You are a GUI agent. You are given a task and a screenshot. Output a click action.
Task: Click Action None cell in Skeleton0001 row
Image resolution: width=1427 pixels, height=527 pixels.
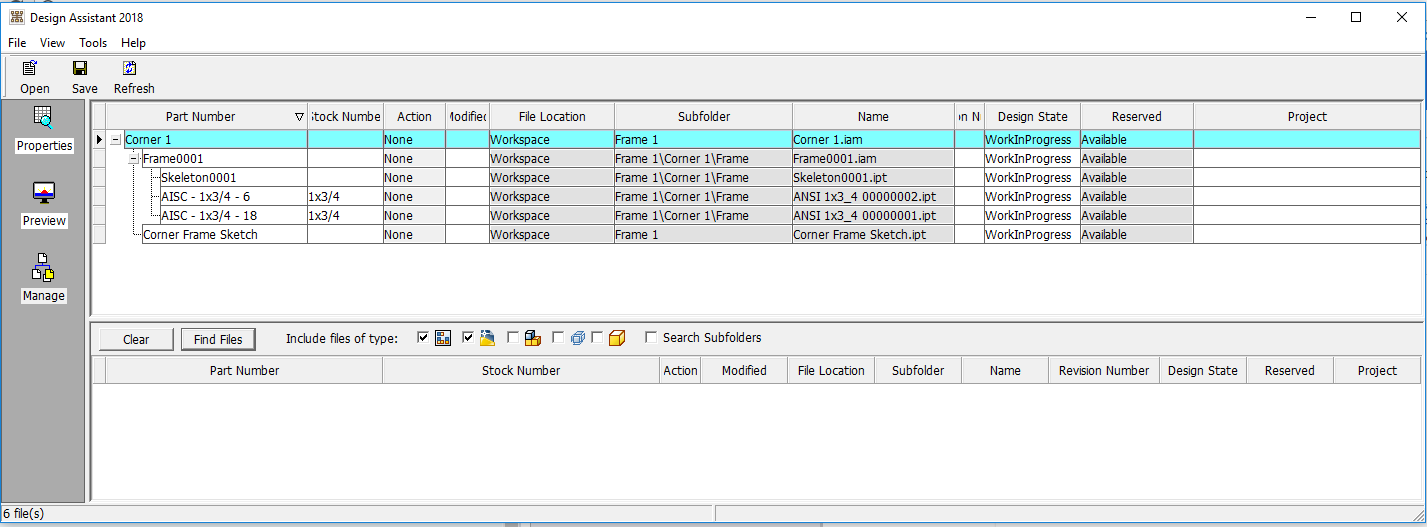coord(414,178)
